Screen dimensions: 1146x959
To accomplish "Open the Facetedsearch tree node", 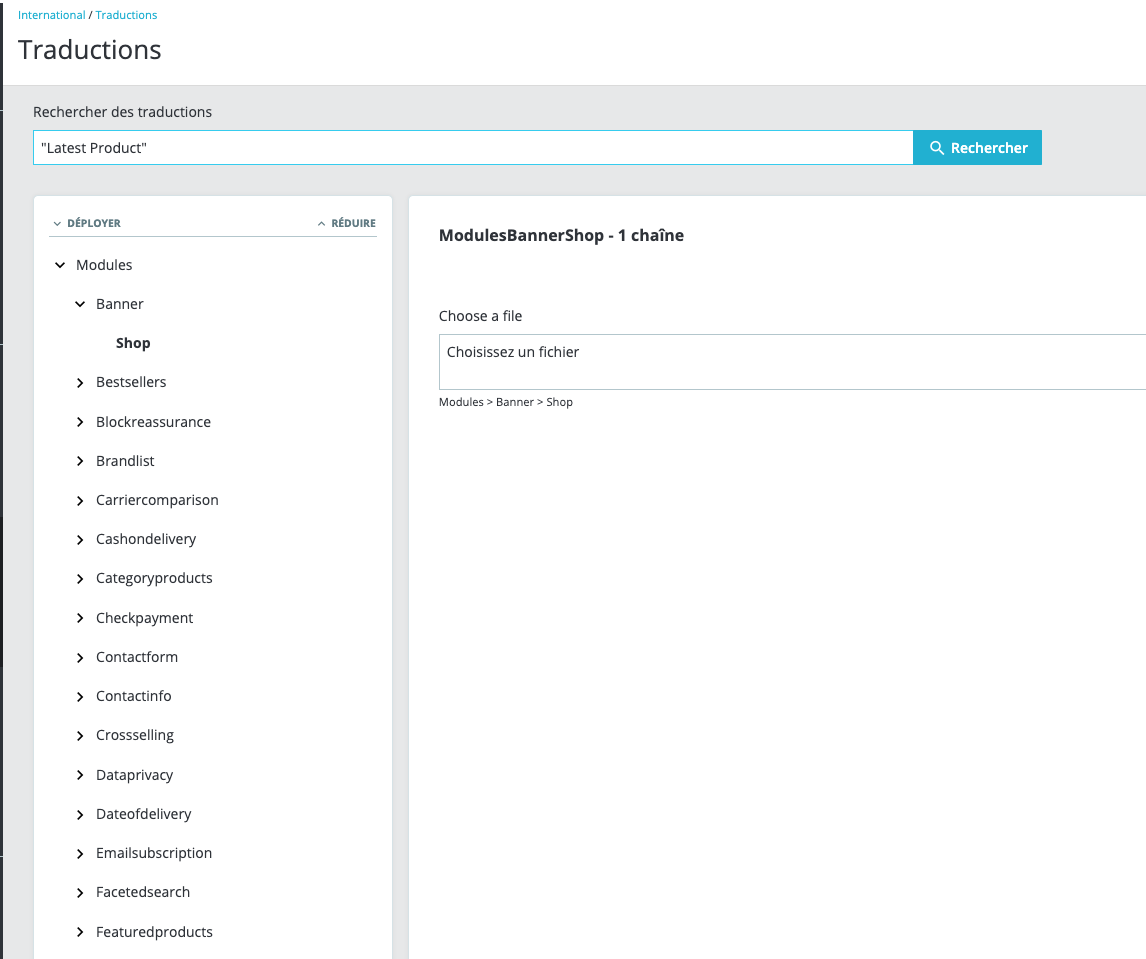I will tap(143, 892).
